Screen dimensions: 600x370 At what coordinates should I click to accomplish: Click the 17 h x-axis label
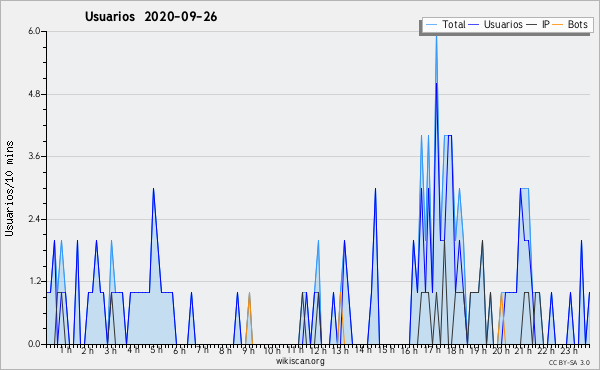coord(432,350)
